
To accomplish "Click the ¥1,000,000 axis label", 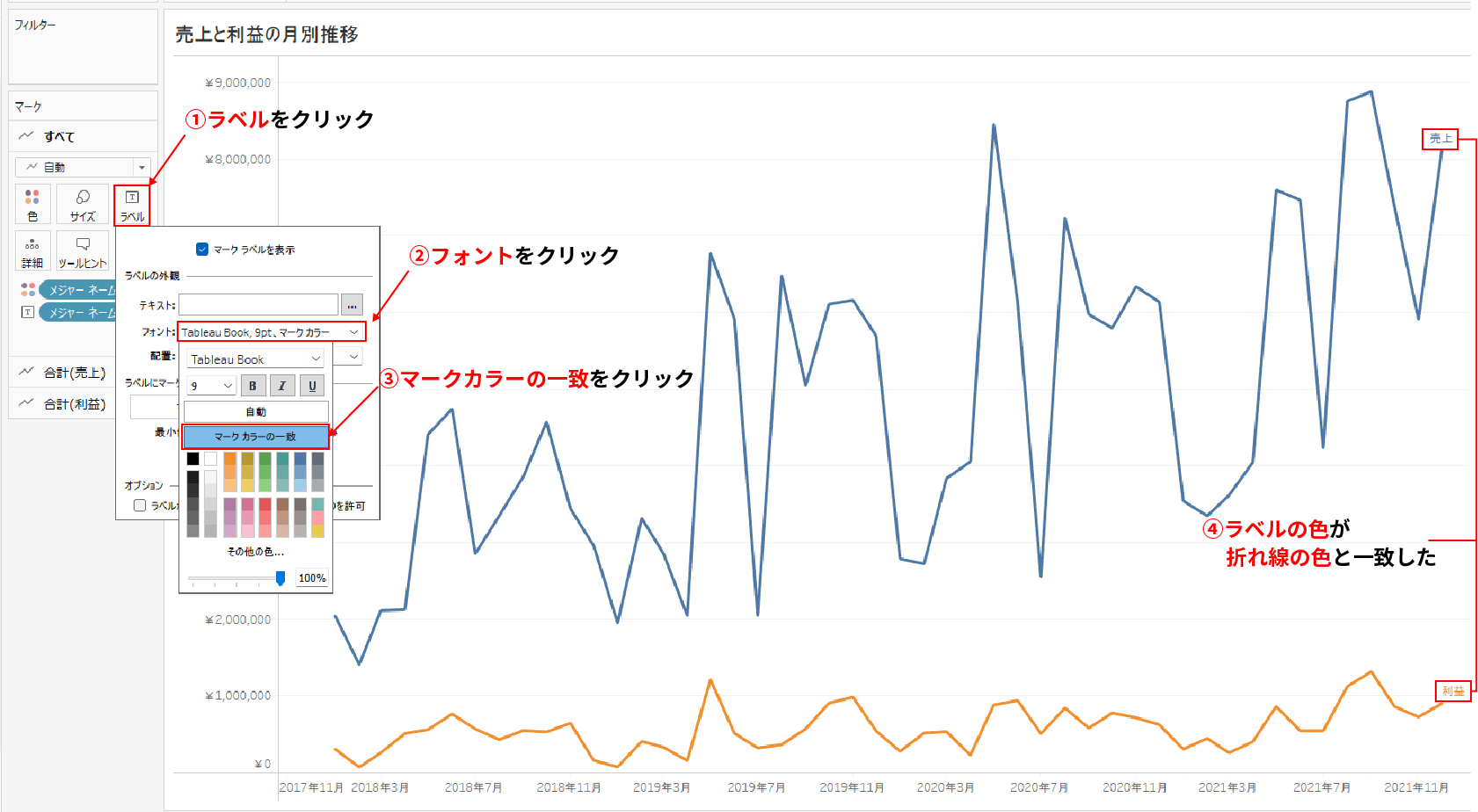I will tap(238, 695).
